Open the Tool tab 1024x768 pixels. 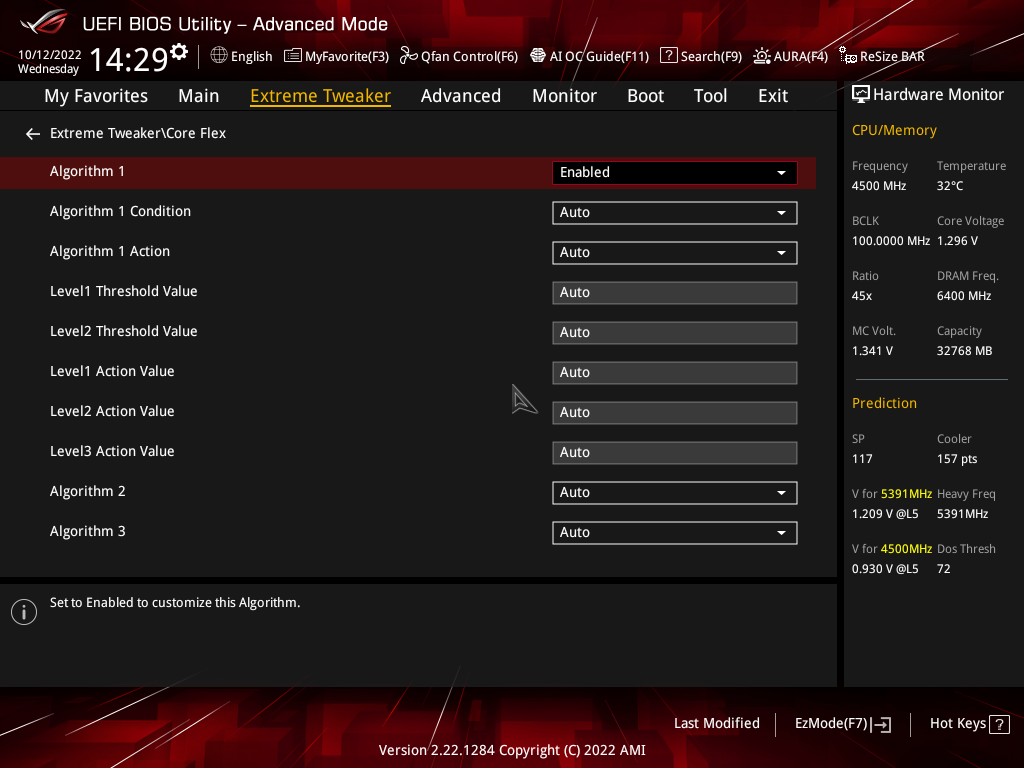(711, 96)
